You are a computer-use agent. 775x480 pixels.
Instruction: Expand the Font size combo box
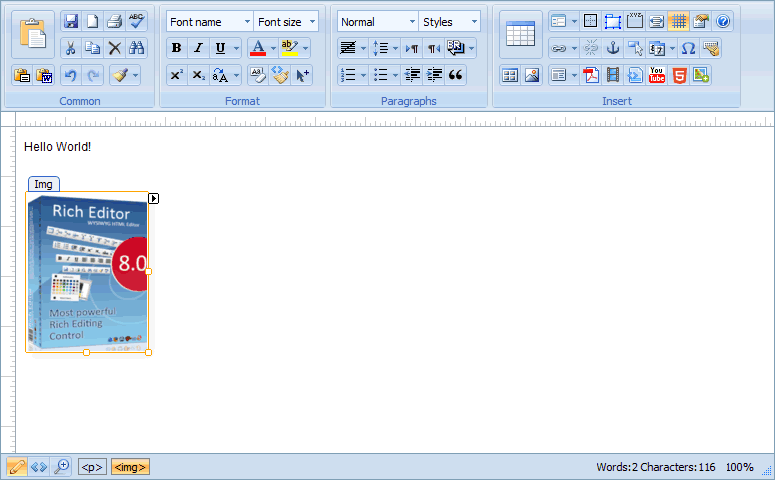[286, 21]
